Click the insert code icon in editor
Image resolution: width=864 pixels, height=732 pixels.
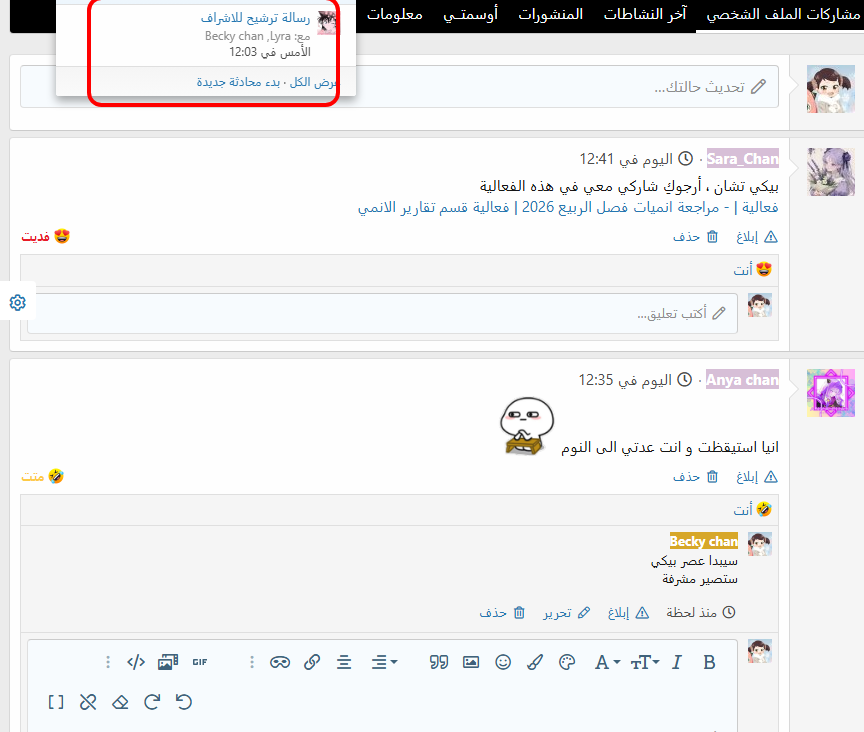[136, 662]
